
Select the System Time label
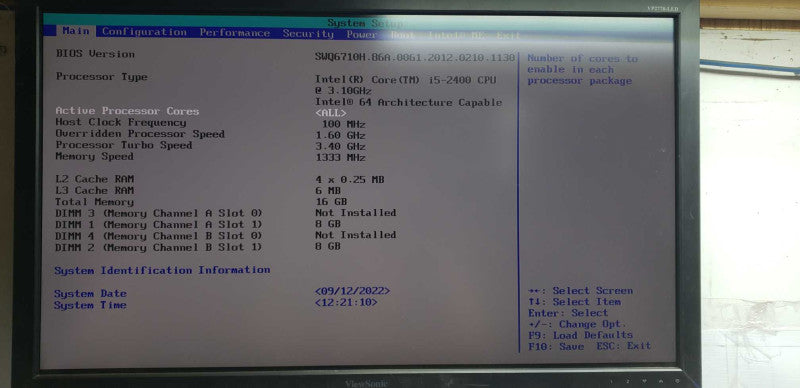click(90, 305)
